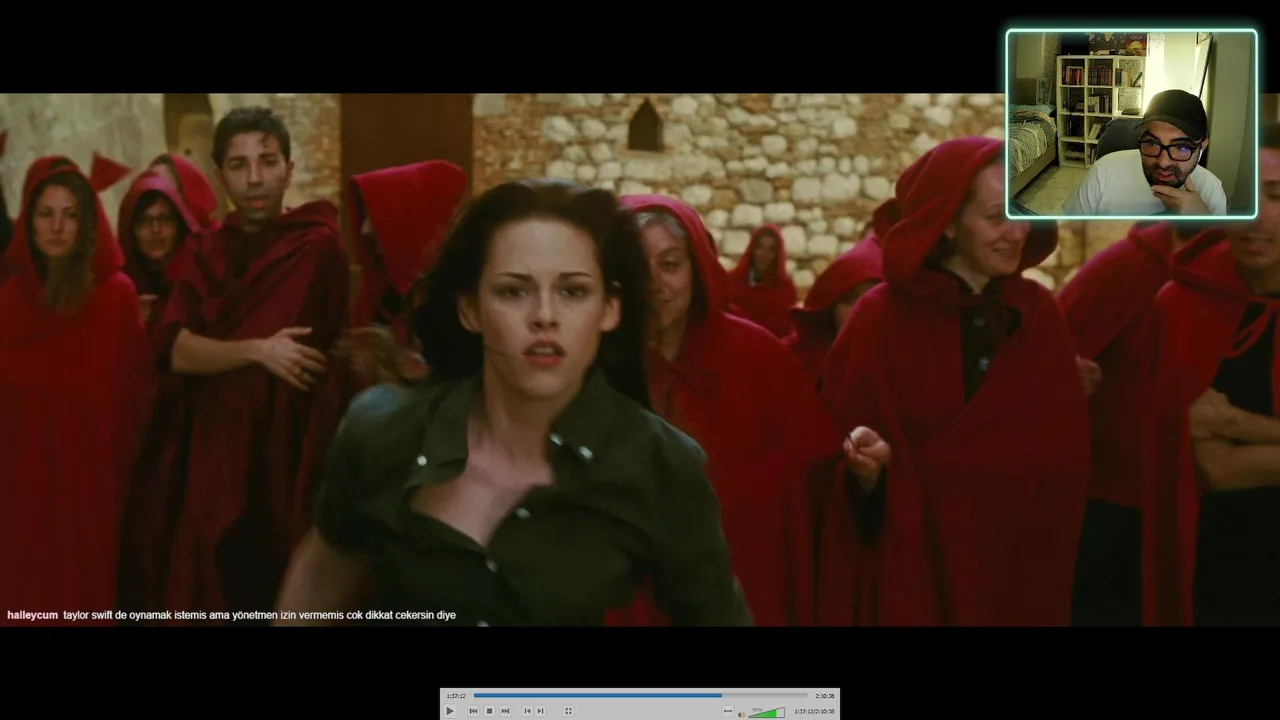Viewport: 1280px width, 720px height.
Task: Step one frame forward
Action: click(x=540, y=711)
